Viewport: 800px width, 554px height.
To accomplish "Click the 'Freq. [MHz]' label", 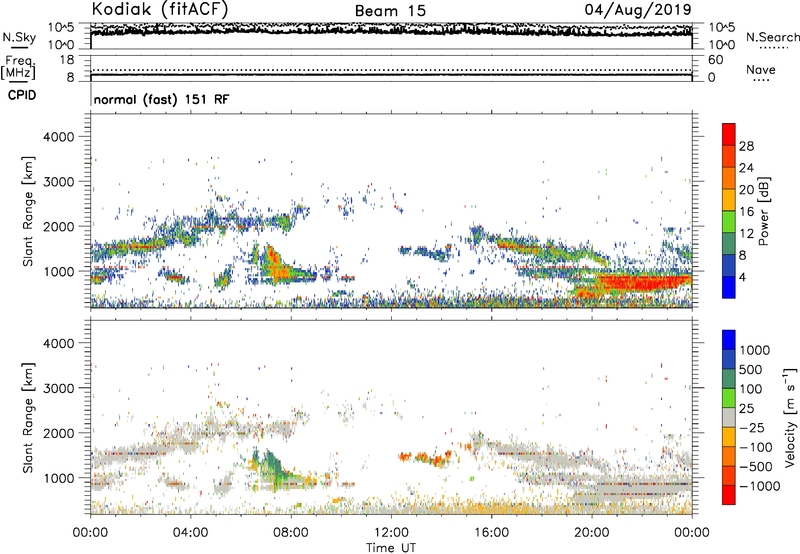I will 18,68.
